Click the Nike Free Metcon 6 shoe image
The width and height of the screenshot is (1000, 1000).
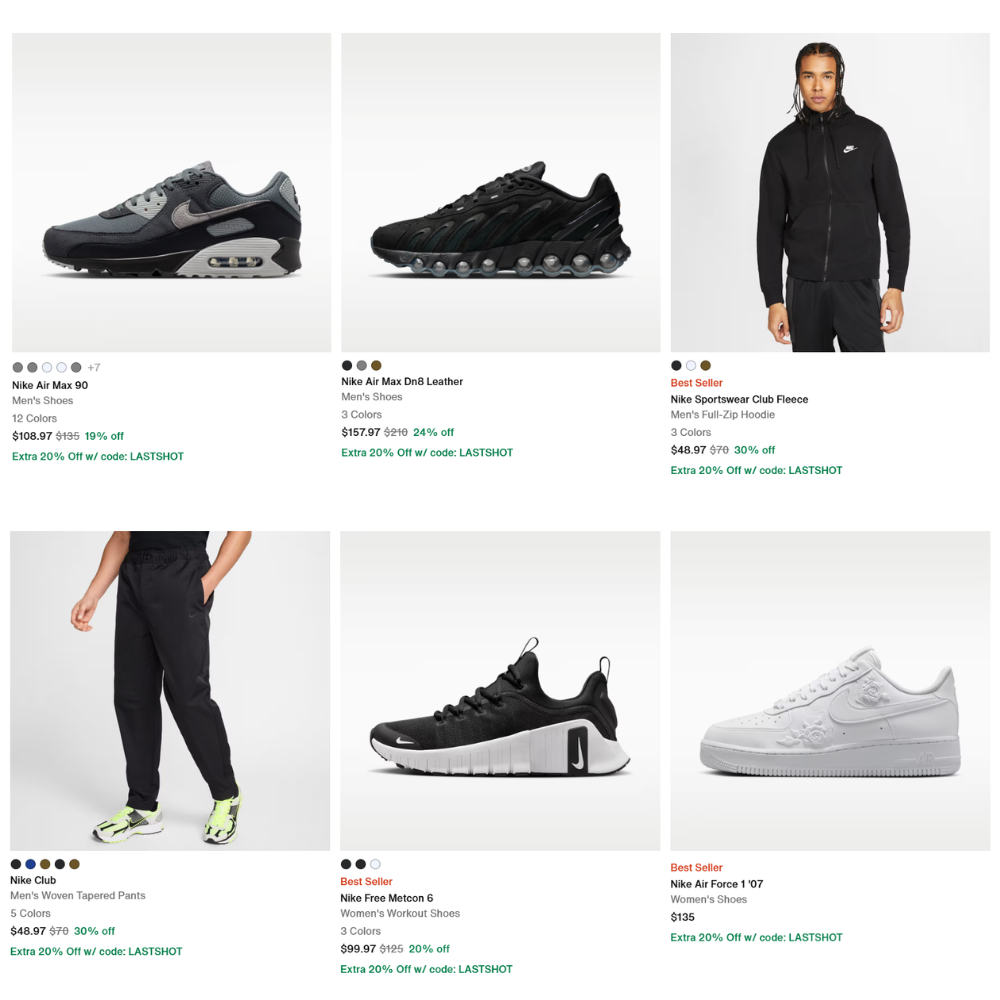[x=500, y=690]
